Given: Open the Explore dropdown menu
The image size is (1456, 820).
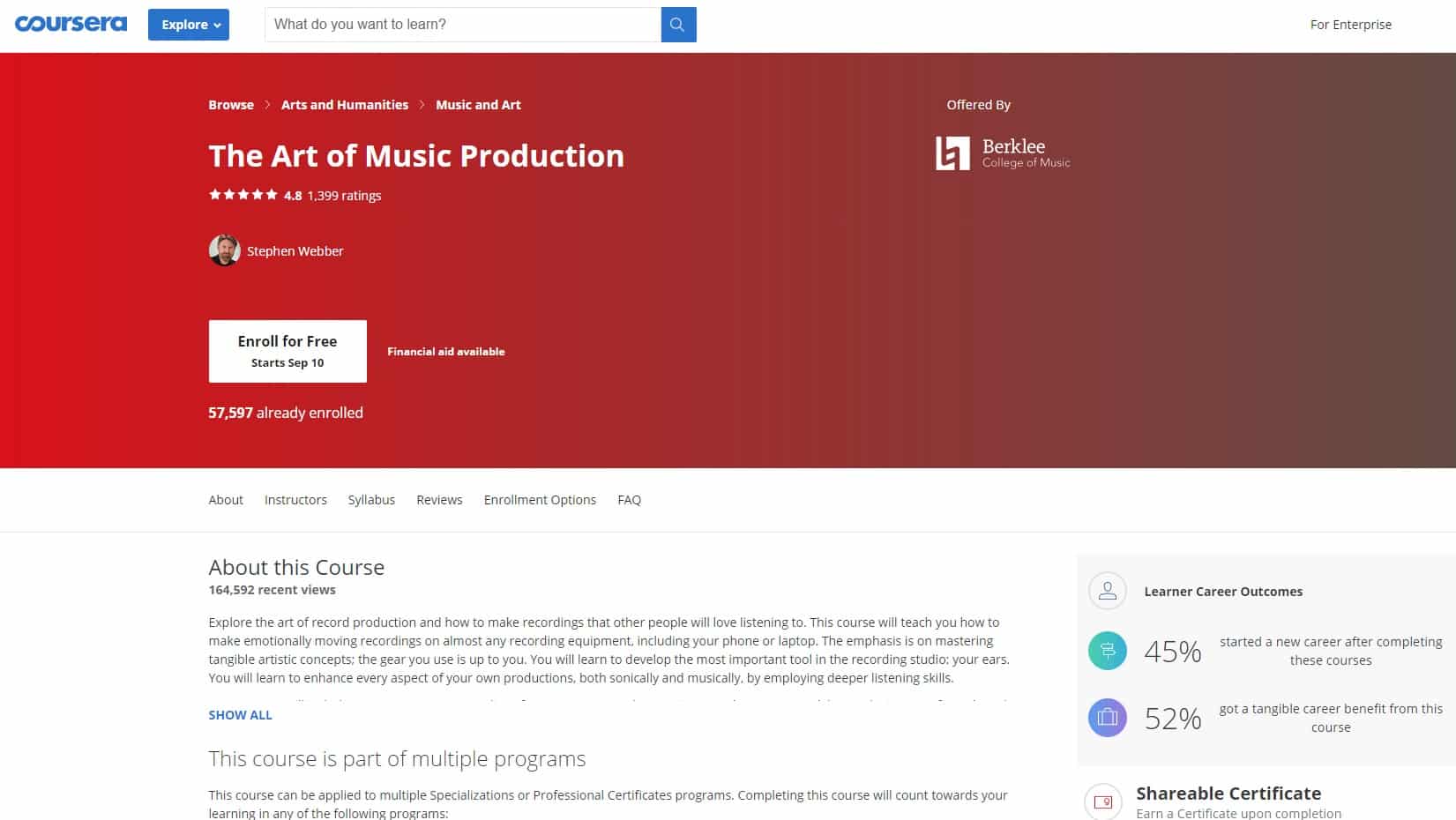Looking at the screenshot, I should point(189,25).
